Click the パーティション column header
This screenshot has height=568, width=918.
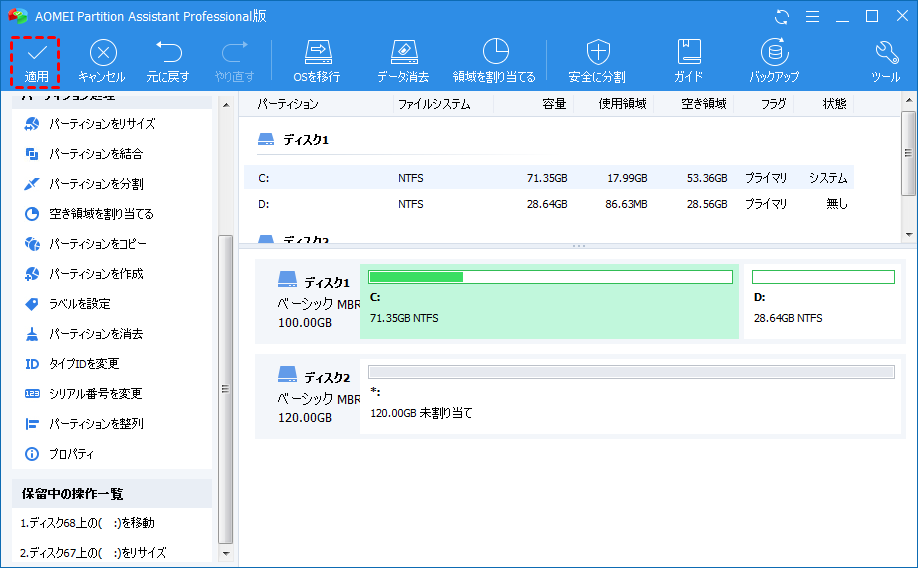(x=287, y=104)
